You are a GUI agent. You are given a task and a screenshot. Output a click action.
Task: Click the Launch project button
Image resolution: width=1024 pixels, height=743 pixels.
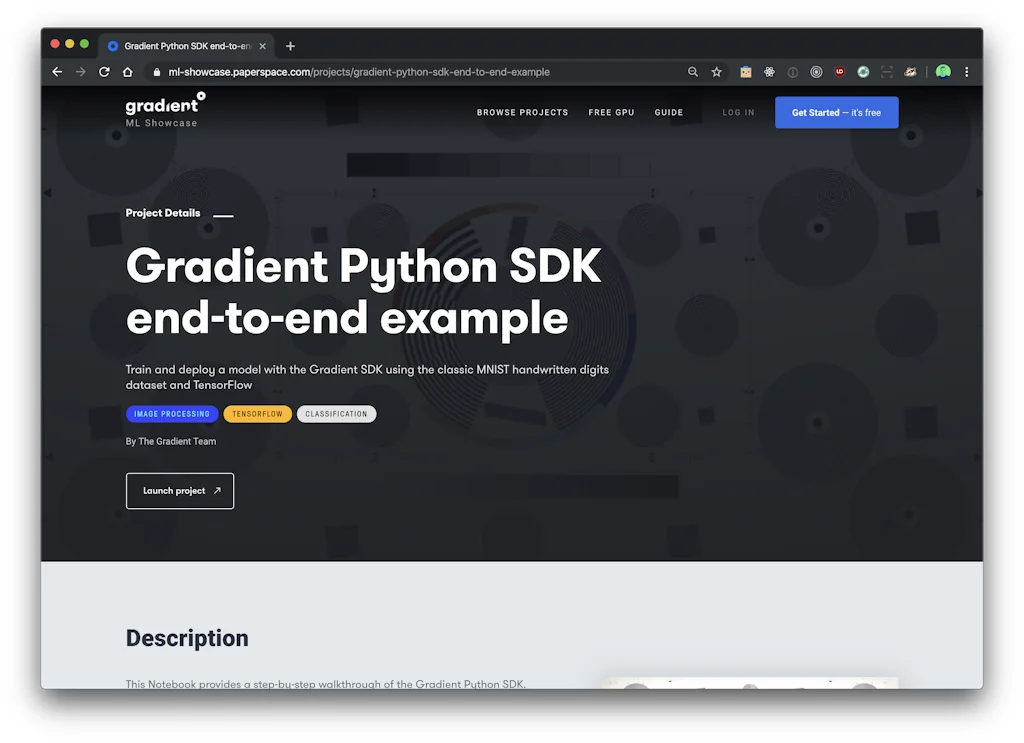click(180, 491)
